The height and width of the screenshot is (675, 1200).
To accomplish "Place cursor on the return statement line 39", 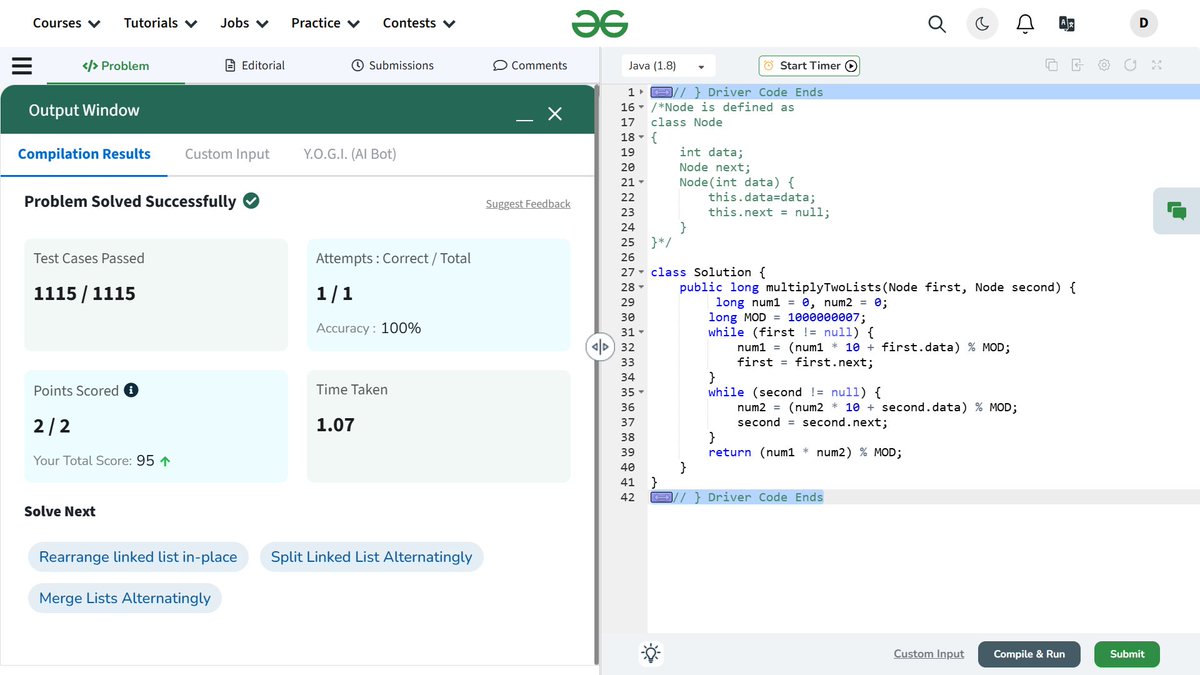I will 805,452.
